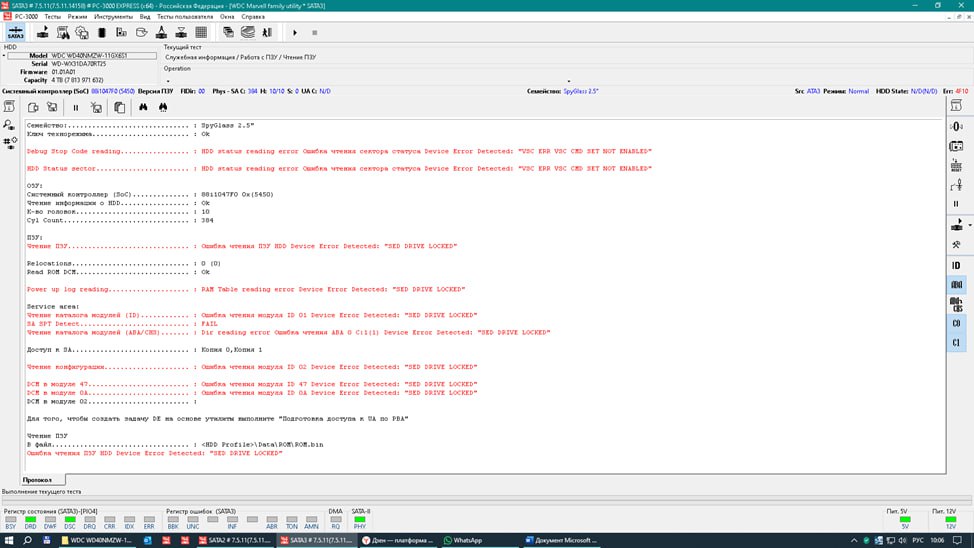Click the hash settings icon in left sidebar
This screenshot has width=974, height=548.
[x=10, y=144]
